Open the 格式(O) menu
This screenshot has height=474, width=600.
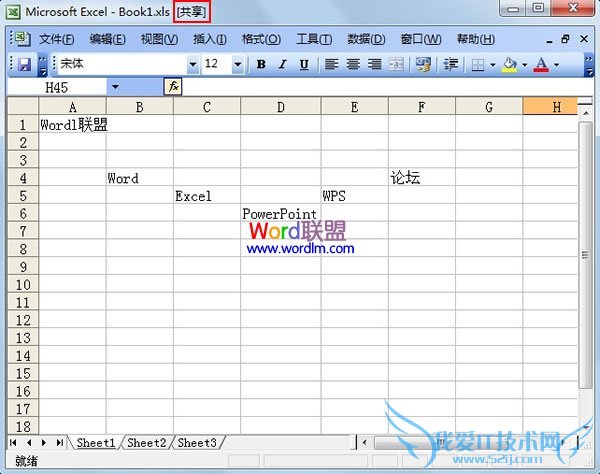[261, 39]
